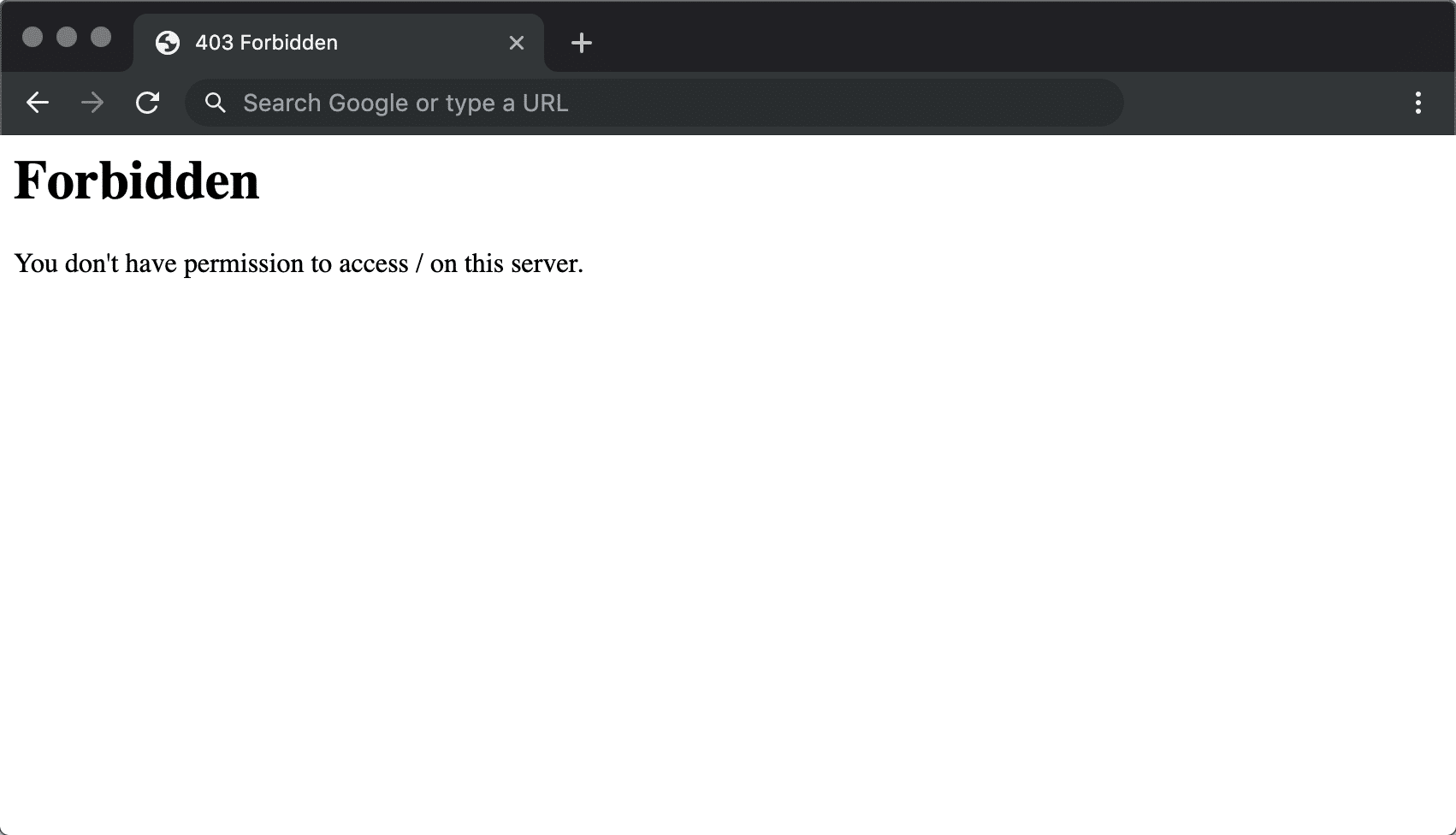The width and height of the screenshot is (1456, 835).
Task: Click the magnifying glass search icon
Action: coord(215,103)
